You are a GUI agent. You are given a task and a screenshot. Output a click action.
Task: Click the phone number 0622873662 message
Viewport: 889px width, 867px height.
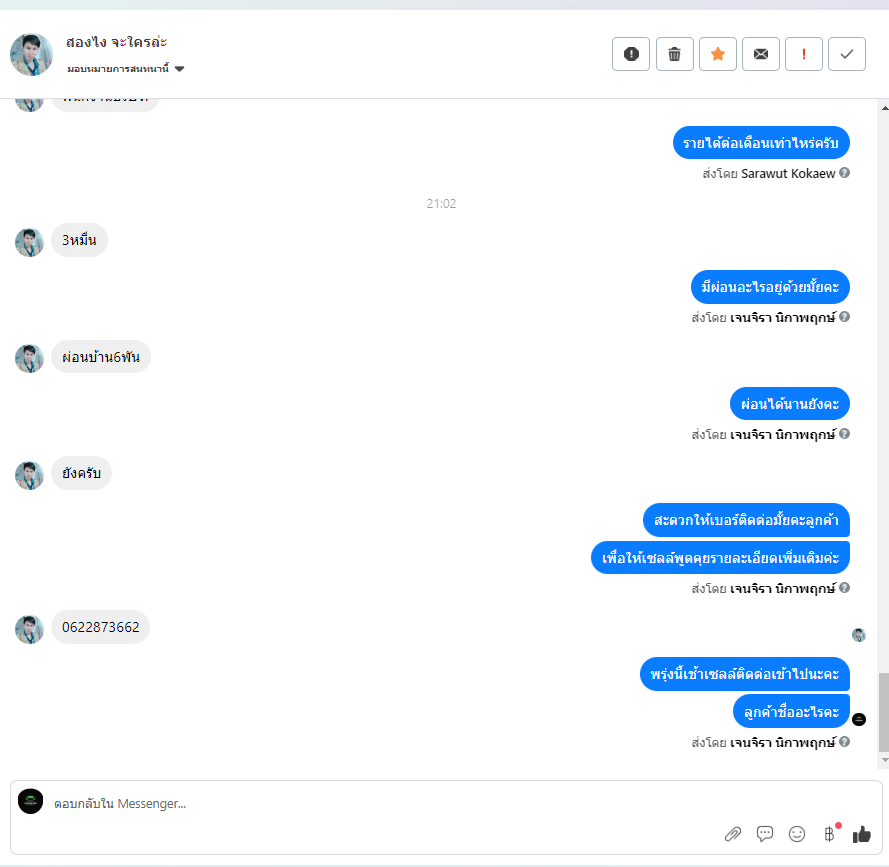(100, 627)
